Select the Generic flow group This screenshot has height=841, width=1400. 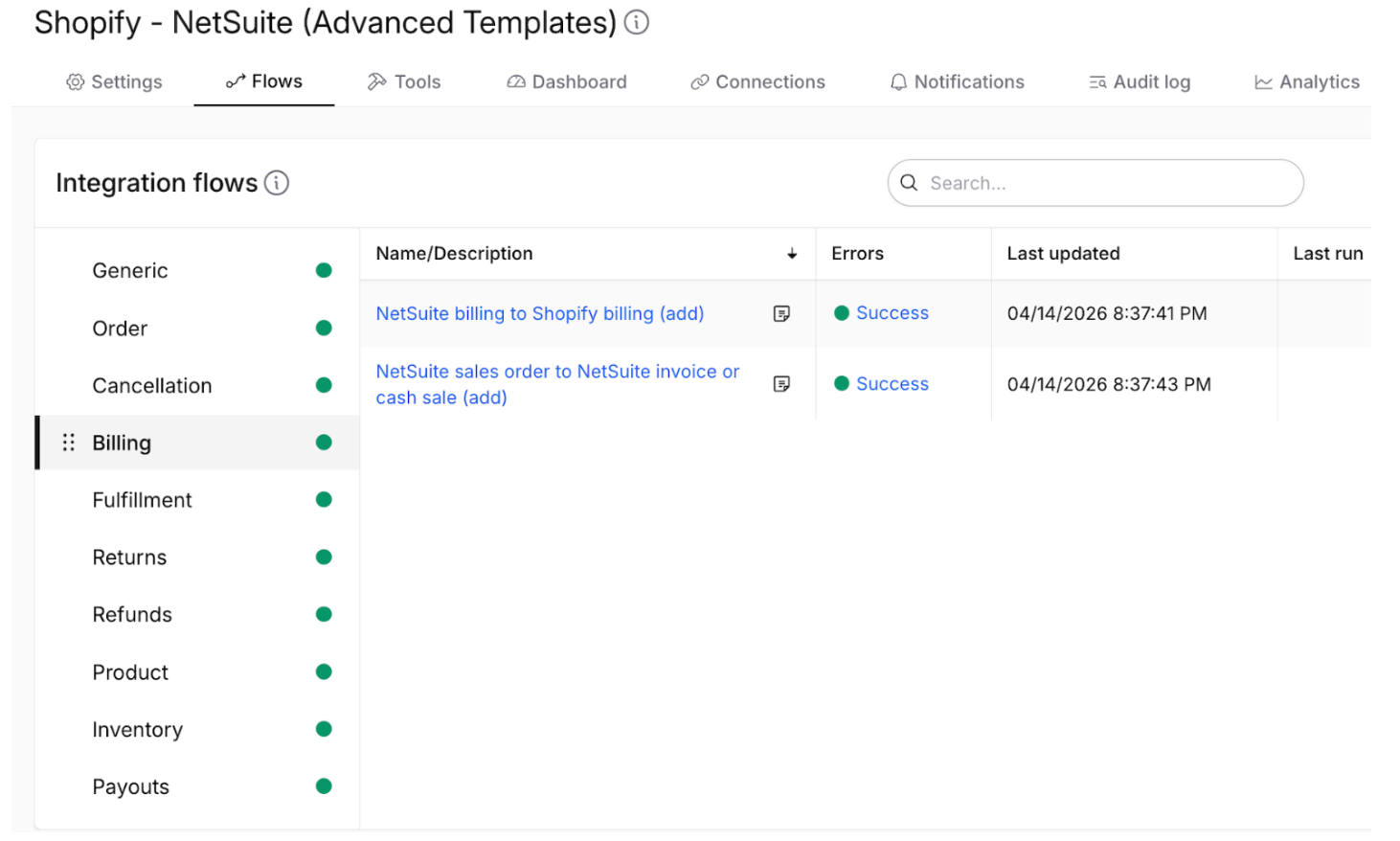click(x=197, y=270)
